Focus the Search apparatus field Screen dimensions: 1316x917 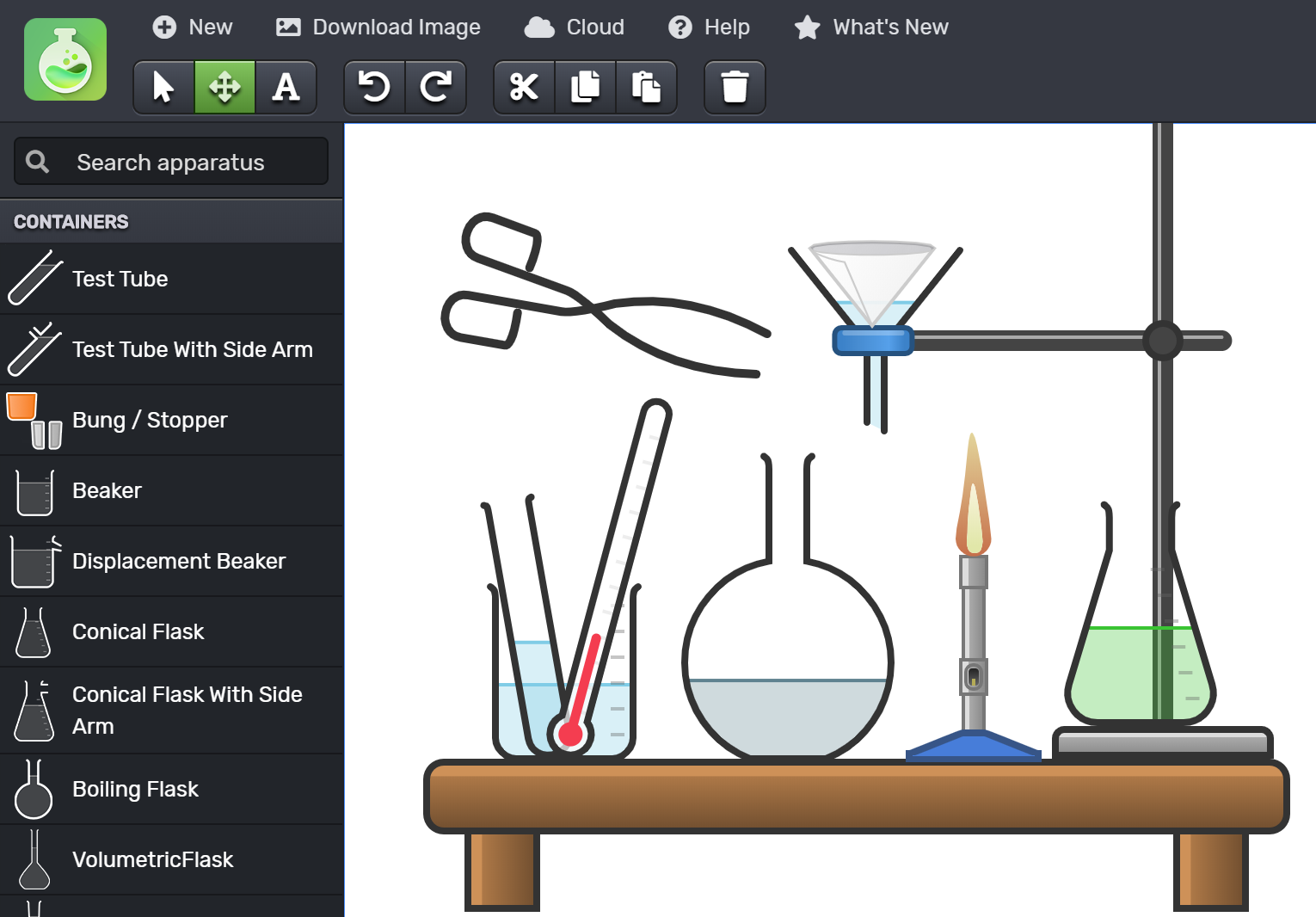pos(171,162)
